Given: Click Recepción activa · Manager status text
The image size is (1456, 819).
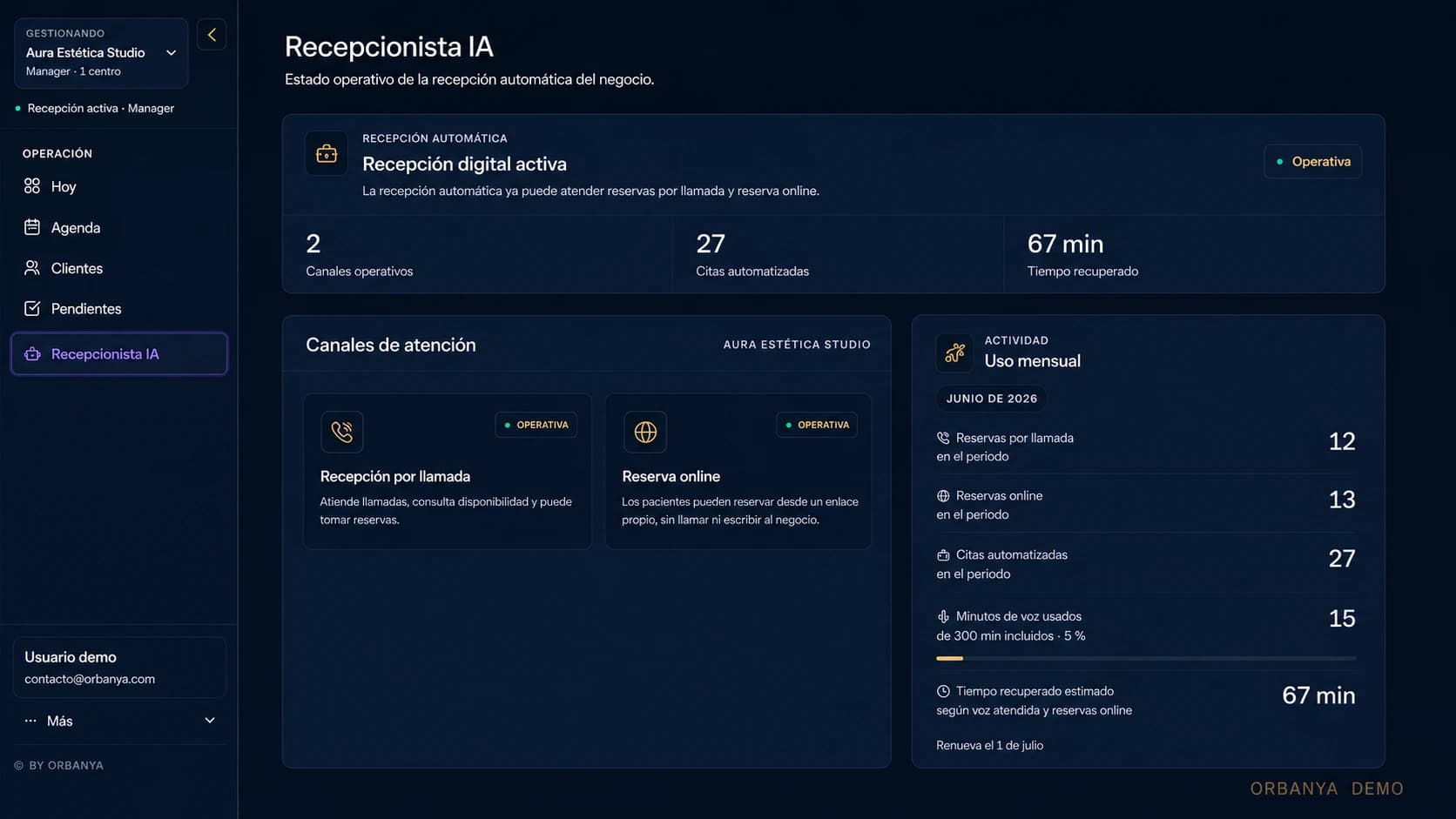Looking at the screenshot, I should 101,108.
